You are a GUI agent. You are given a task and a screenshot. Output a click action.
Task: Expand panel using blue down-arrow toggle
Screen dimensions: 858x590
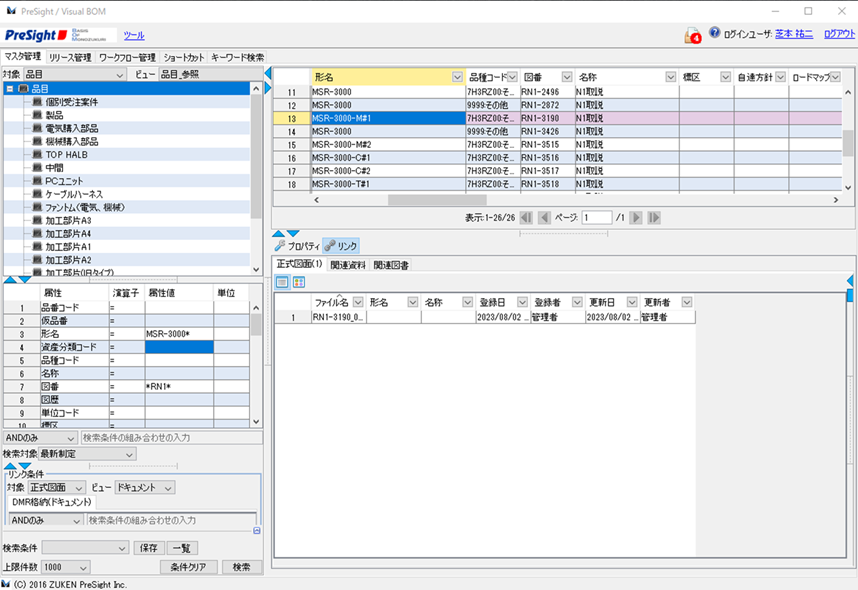coord(22,278)
